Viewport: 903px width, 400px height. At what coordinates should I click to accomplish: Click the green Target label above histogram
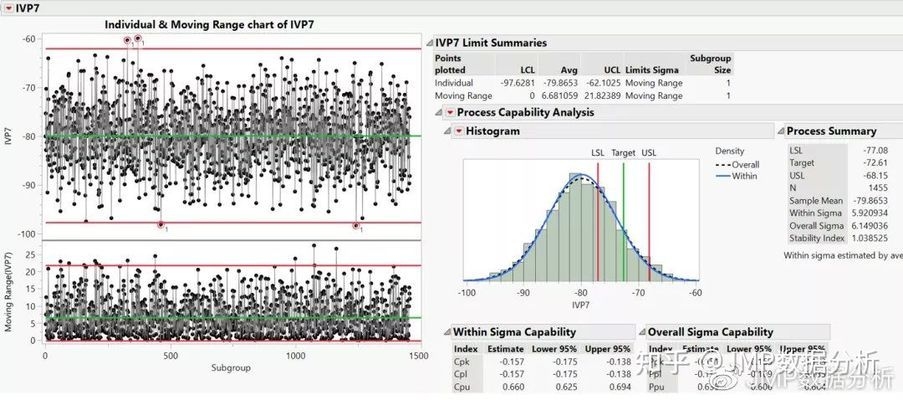(x=623, y=152)
